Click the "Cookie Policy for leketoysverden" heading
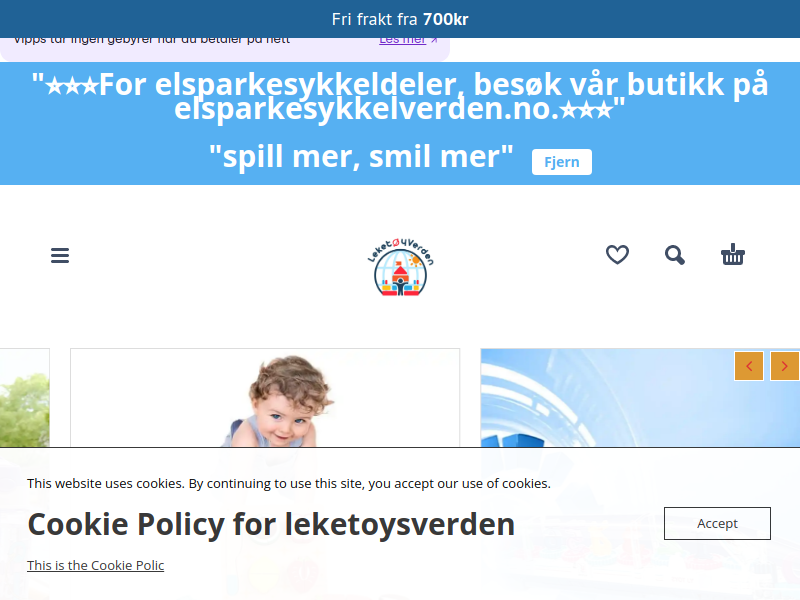 (x=271, y=524)
